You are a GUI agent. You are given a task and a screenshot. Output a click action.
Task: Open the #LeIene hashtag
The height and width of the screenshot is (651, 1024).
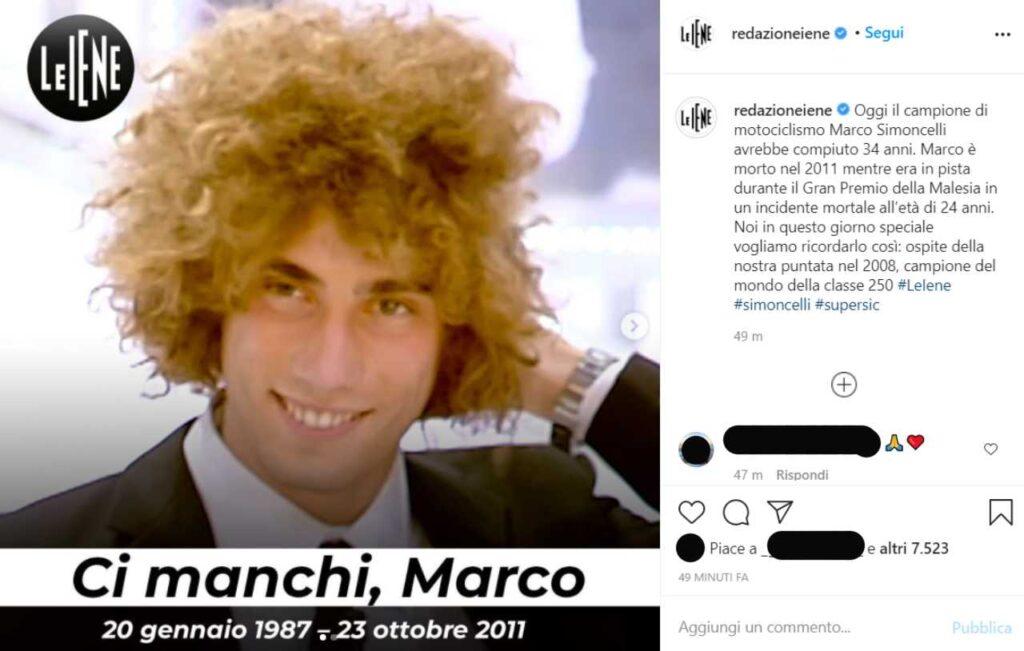click(924, 285)
